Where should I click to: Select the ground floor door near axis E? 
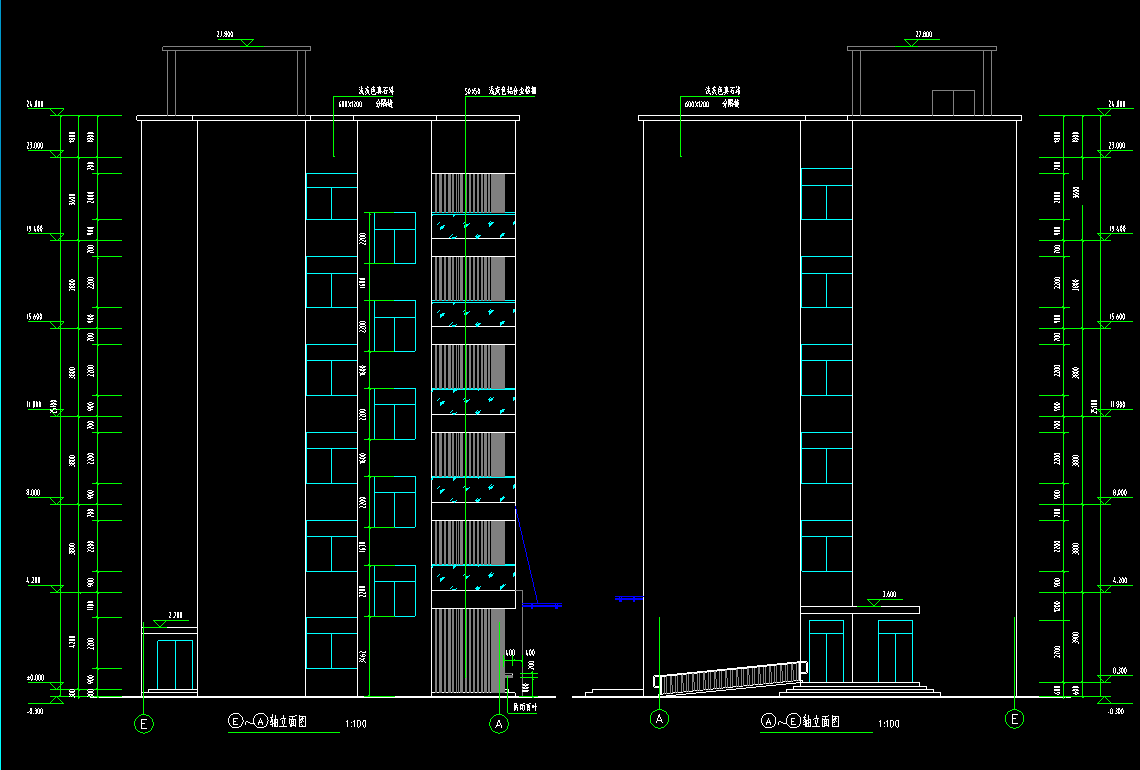175,664
